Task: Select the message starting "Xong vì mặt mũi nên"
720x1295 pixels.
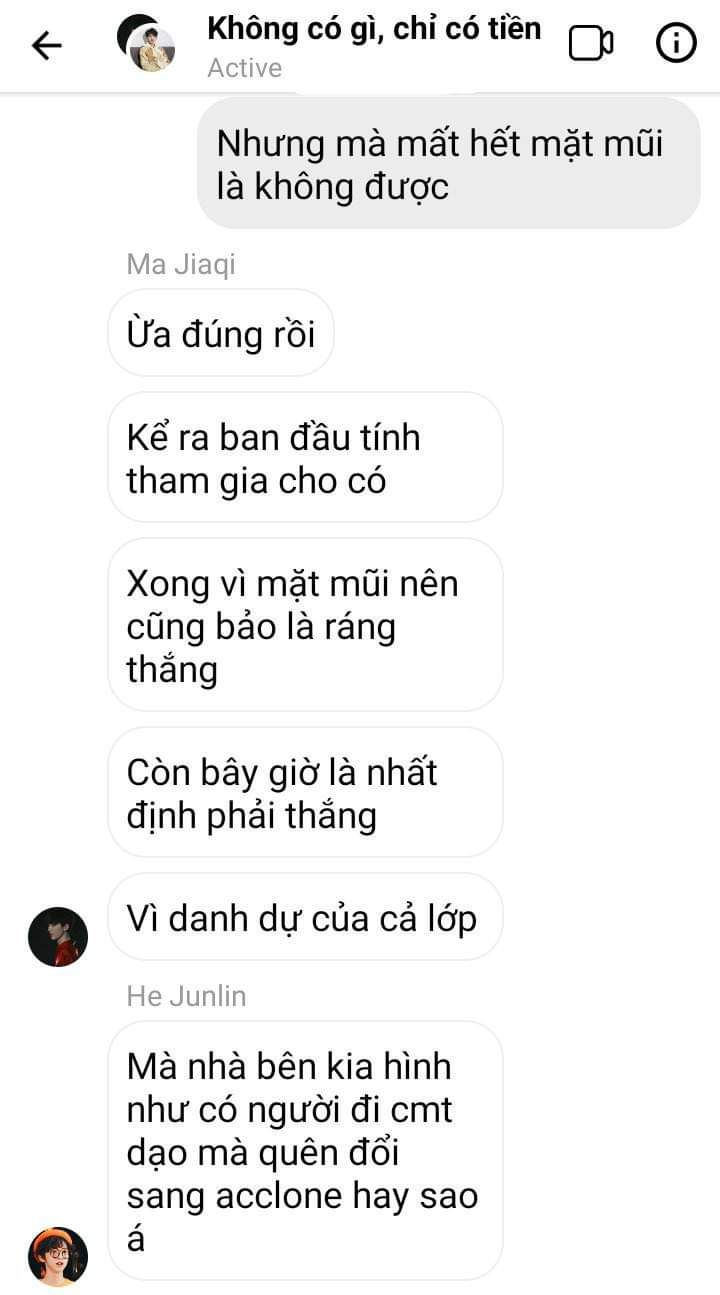Action: pos(305,626)
